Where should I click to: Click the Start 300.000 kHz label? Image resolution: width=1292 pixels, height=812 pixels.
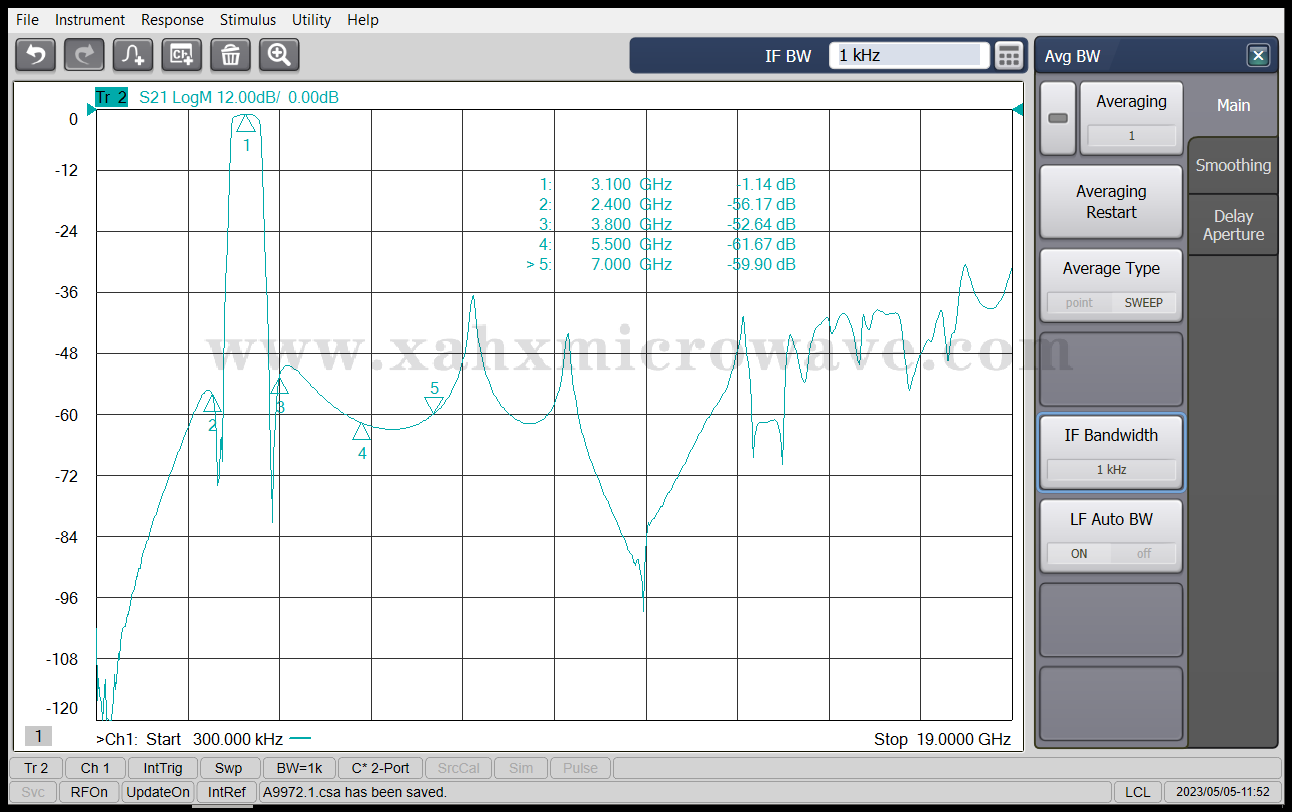[214, 739]
